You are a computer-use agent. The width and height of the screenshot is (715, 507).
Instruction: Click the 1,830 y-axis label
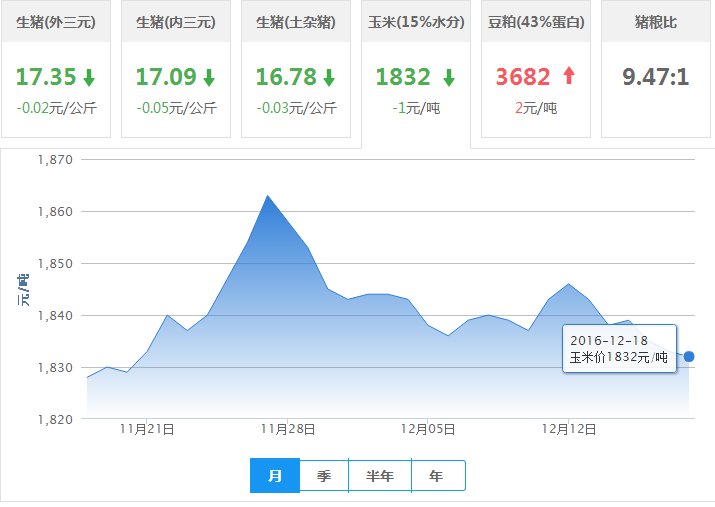[55, 367]
